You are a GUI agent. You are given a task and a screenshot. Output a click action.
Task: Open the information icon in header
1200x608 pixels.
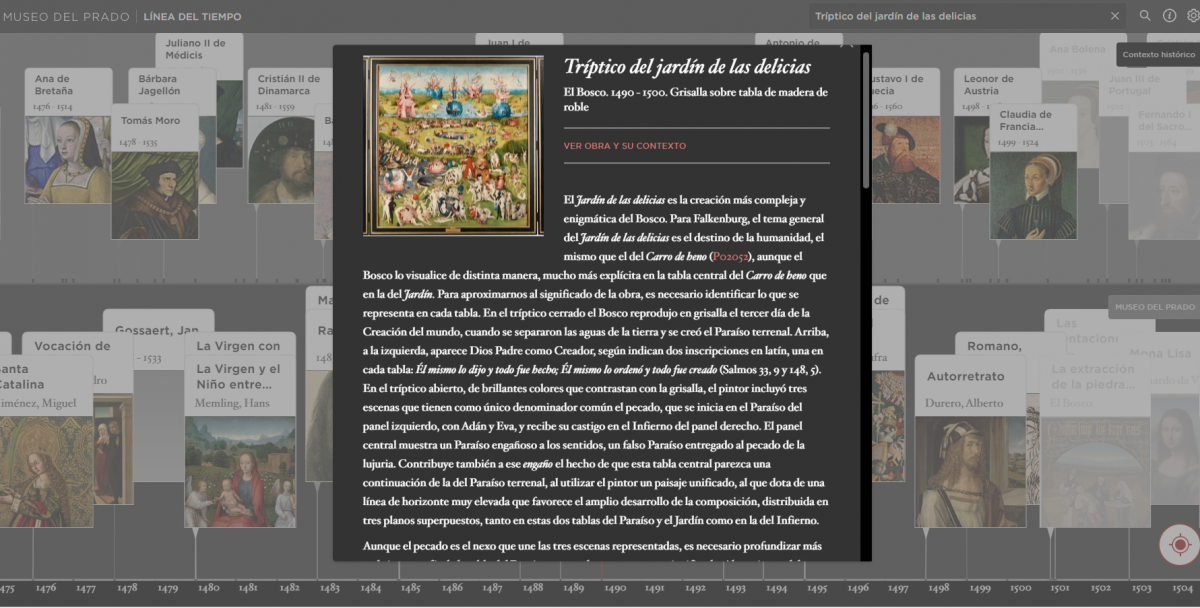1169,16
